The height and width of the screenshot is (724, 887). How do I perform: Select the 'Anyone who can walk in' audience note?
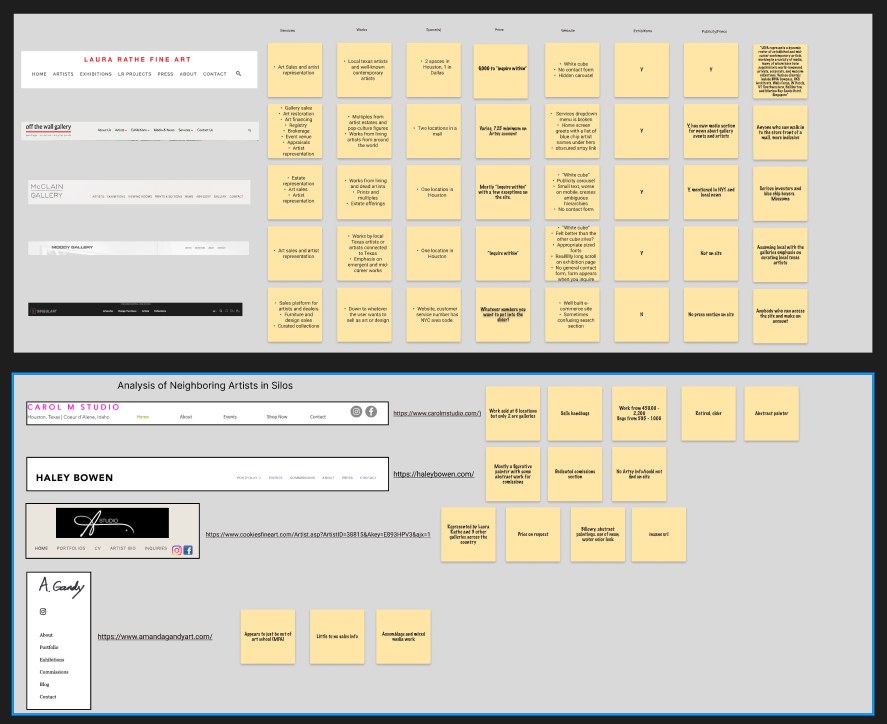(x=780, y=132)
